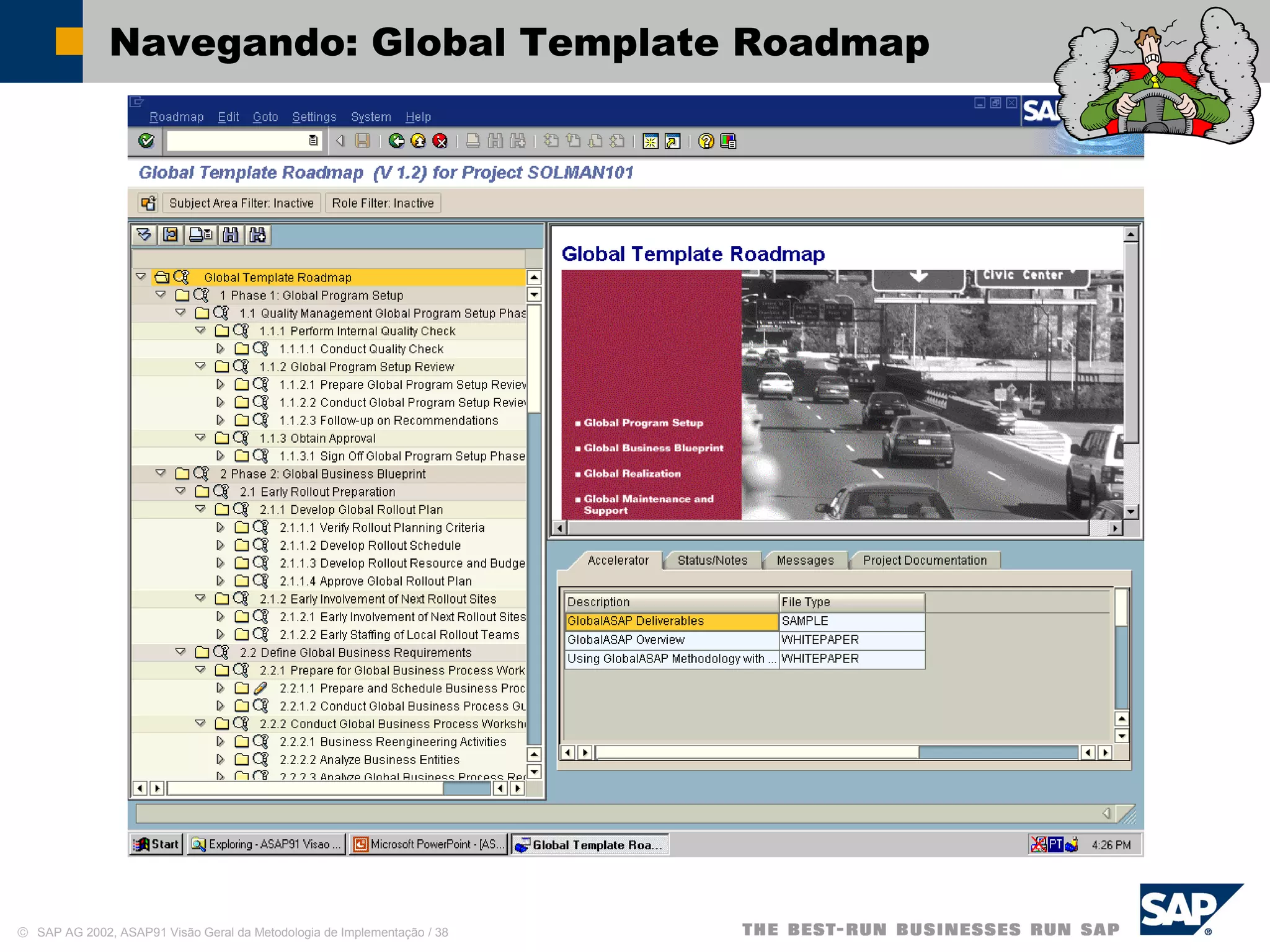Expand 2.2.2.1 Business Reengineering Activities

pyautogui.click(x=220, y=741)
